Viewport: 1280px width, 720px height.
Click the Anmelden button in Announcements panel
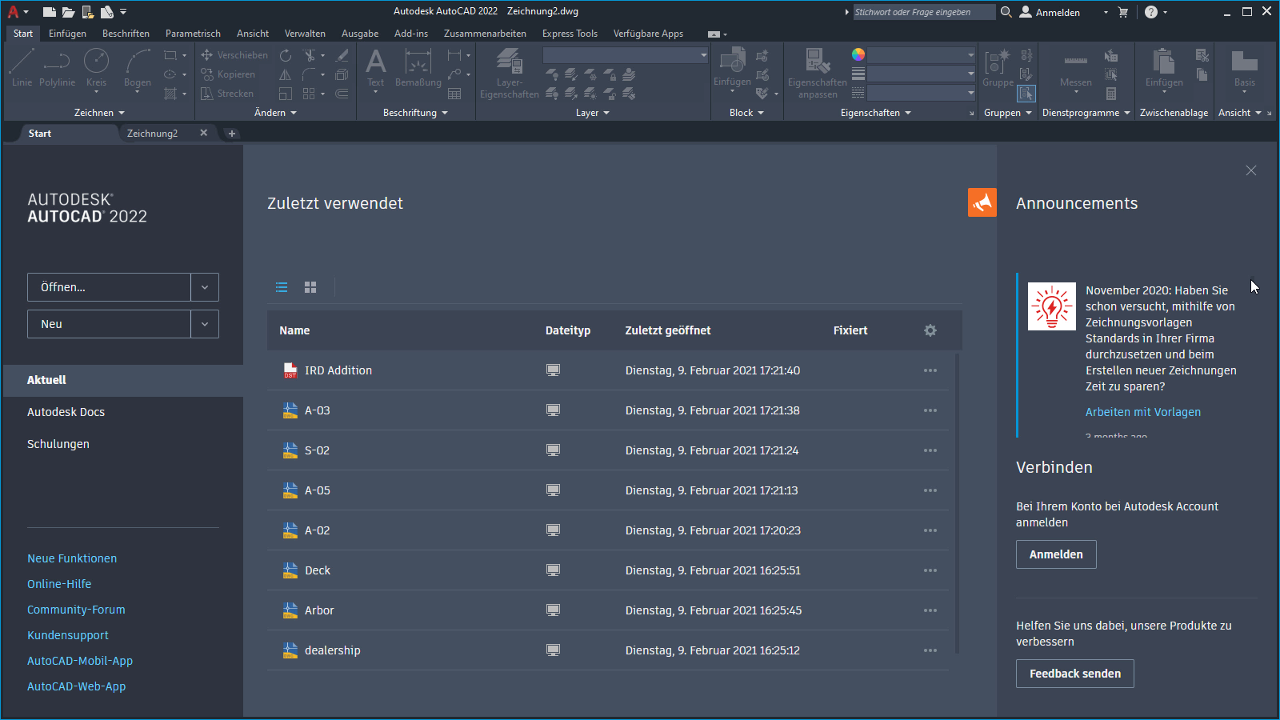[1055, 553]
